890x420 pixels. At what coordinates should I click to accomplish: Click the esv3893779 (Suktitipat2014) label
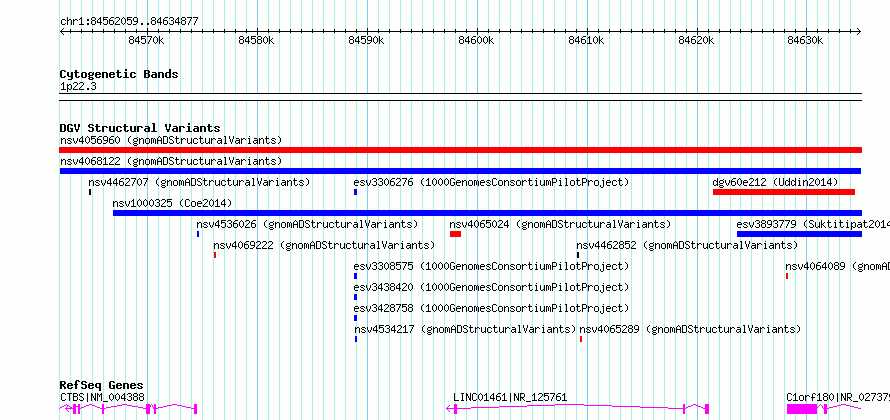[x=813, y=224]
